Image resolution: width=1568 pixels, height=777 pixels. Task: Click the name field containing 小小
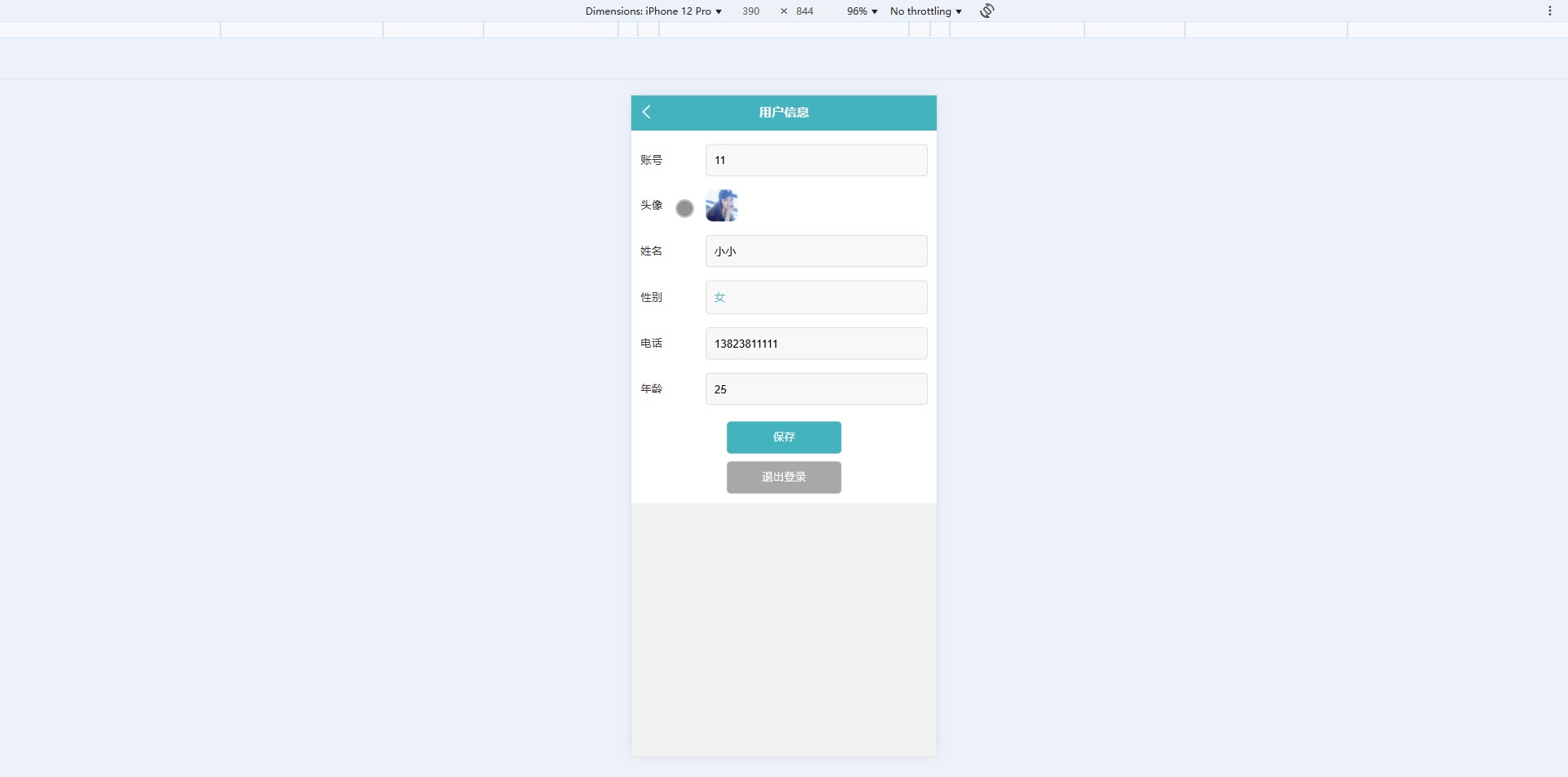[816, 251]
